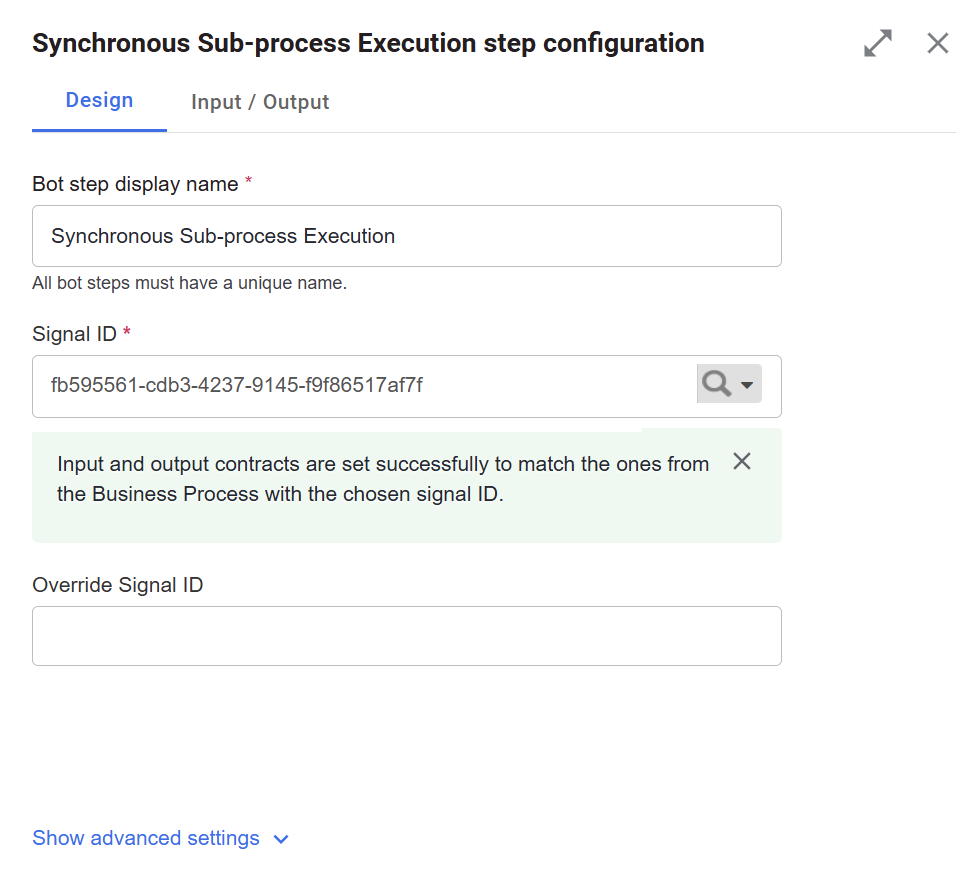Screen dimensions: 980x875
Task: Click the 'Override Signal ID' label
Action: coord(118,585)
